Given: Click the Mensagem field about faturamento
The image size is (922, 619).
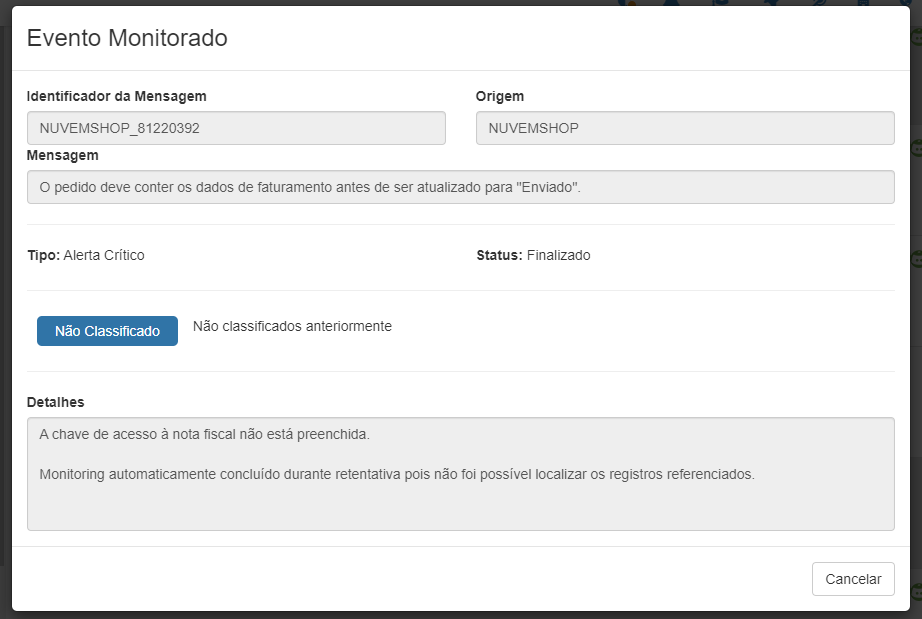Looking at the screenshot, I should [x=460, y=187].
